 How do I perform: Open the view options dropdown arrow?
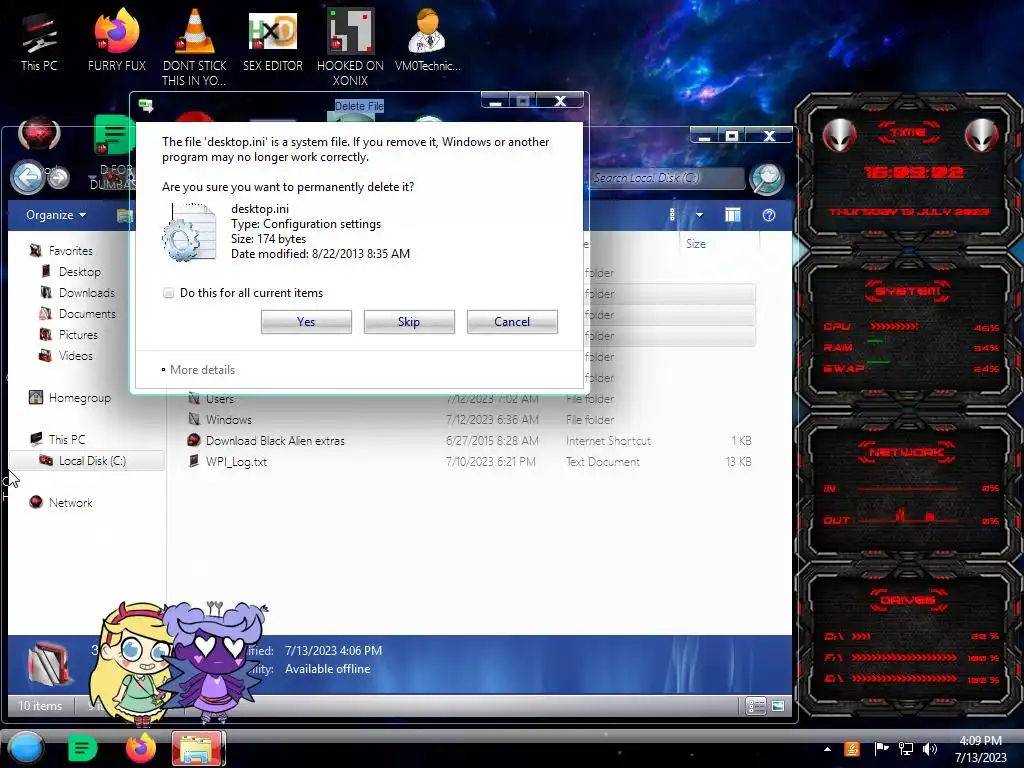[699, 215]
